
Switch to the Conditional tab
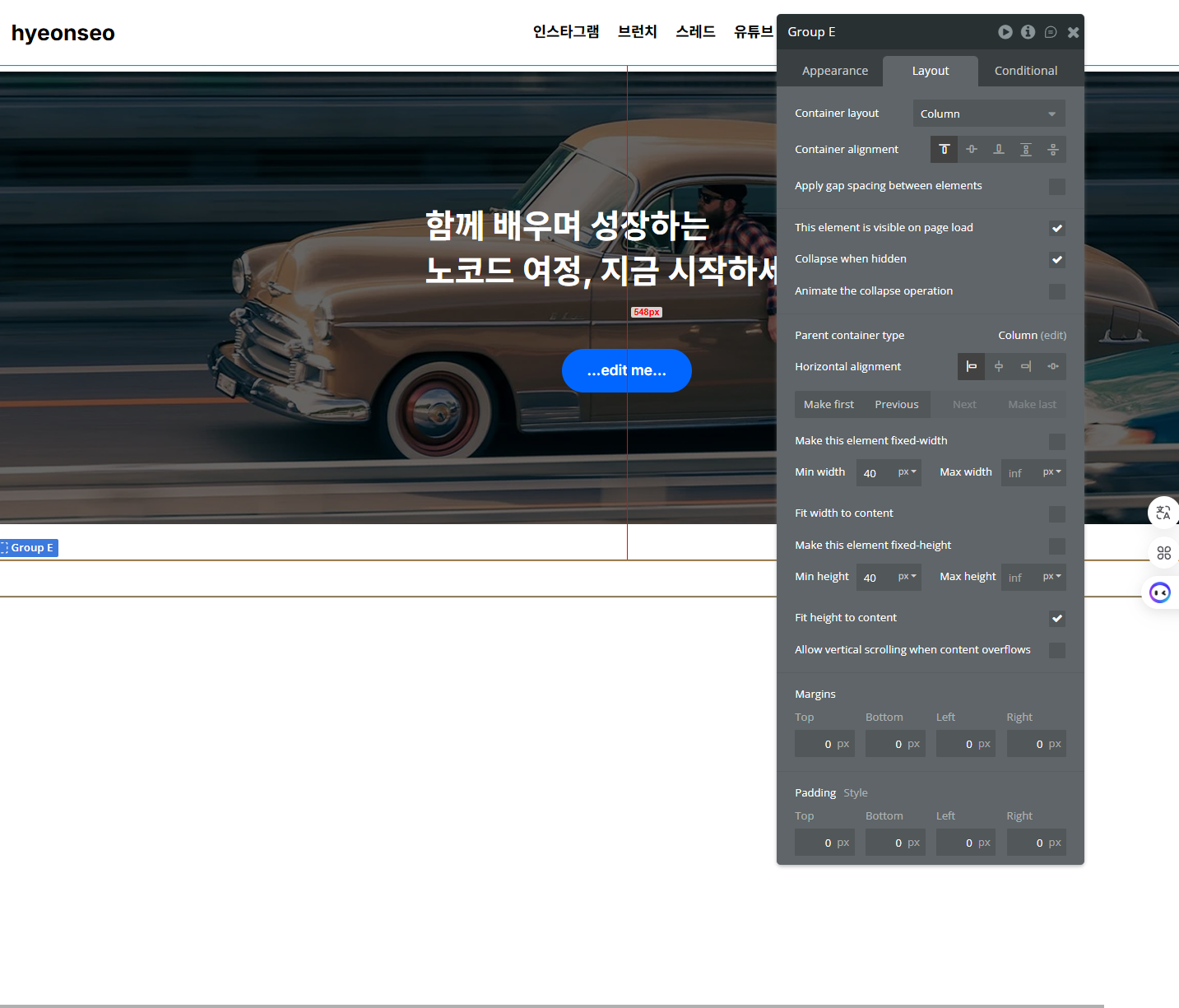[x=1025, y=71]
